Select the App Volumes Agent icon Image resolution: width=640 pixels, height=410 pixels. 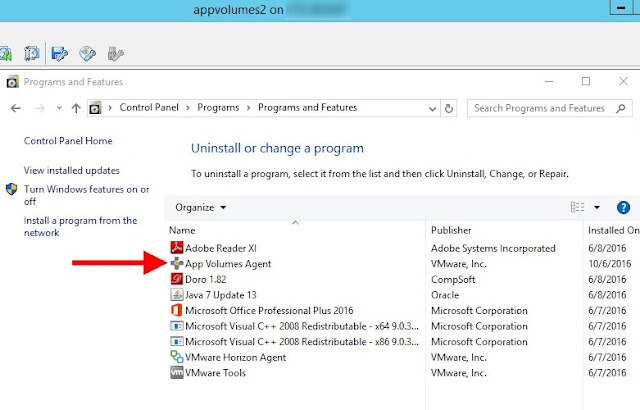(176, 263)
